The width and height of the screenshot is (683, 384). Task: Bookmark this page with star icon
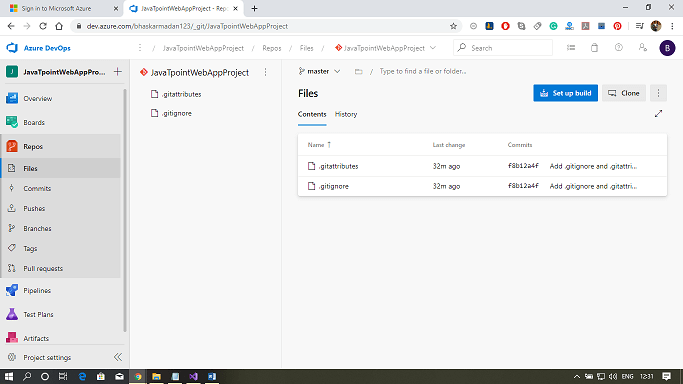tap(453, 26)
